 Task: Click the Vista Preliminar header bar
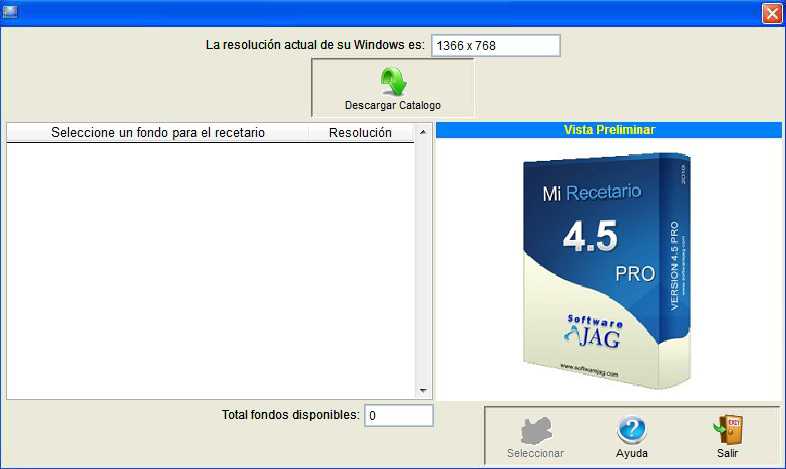pos(609,130)
